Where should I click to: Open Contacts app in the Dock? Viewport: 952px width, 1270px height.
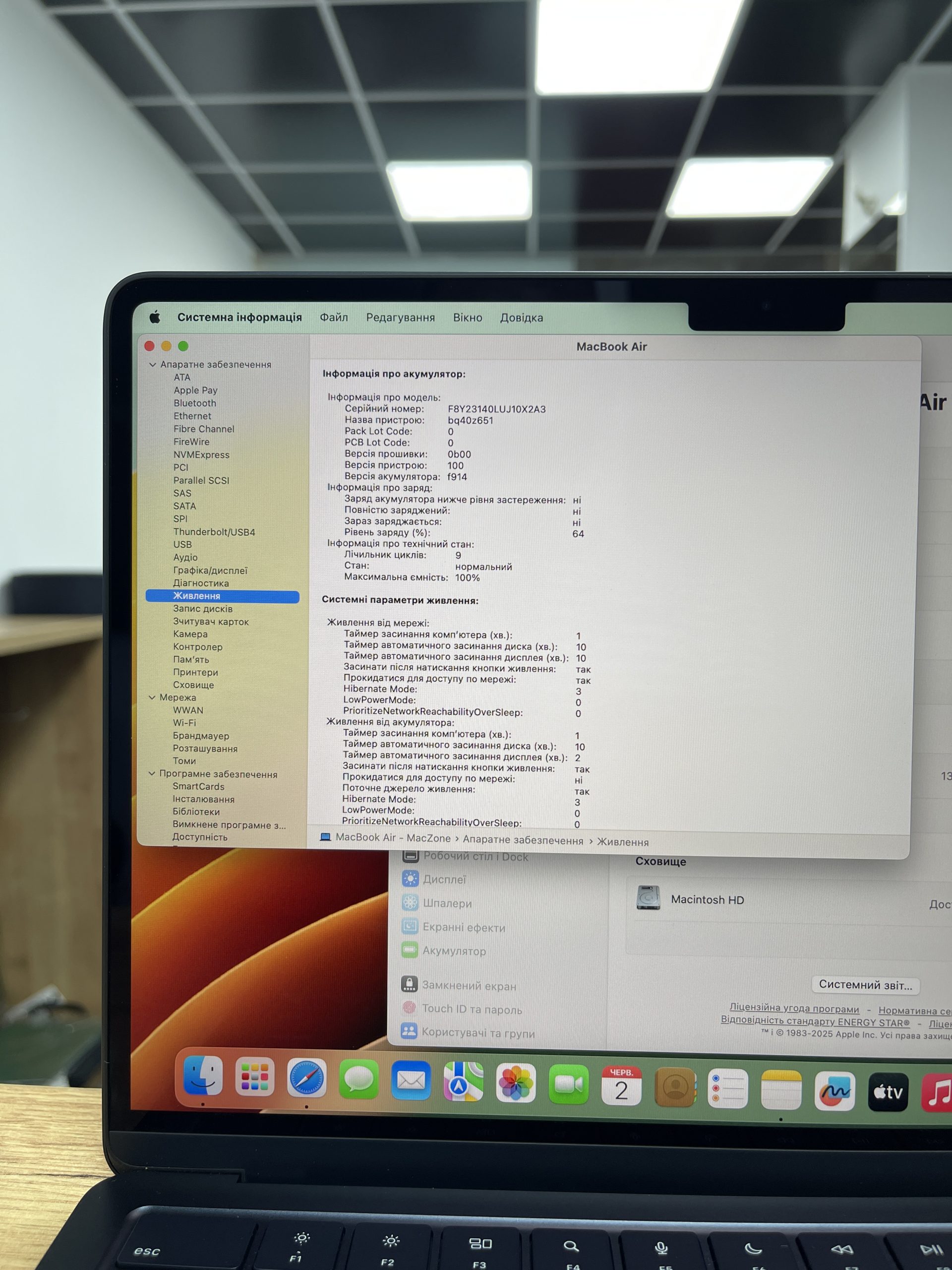pos(675,1086)
